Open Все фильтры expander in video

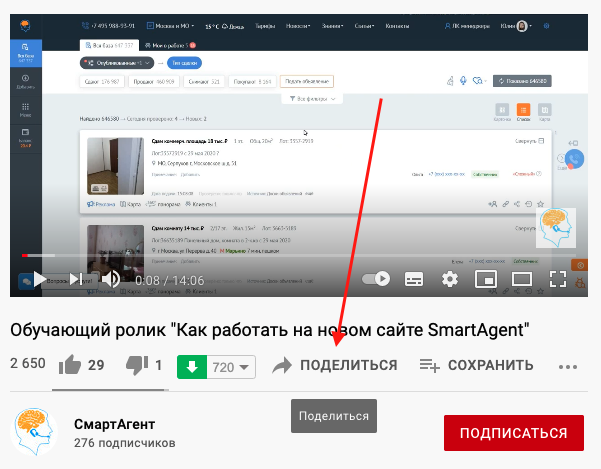click(x=312, y=99)
